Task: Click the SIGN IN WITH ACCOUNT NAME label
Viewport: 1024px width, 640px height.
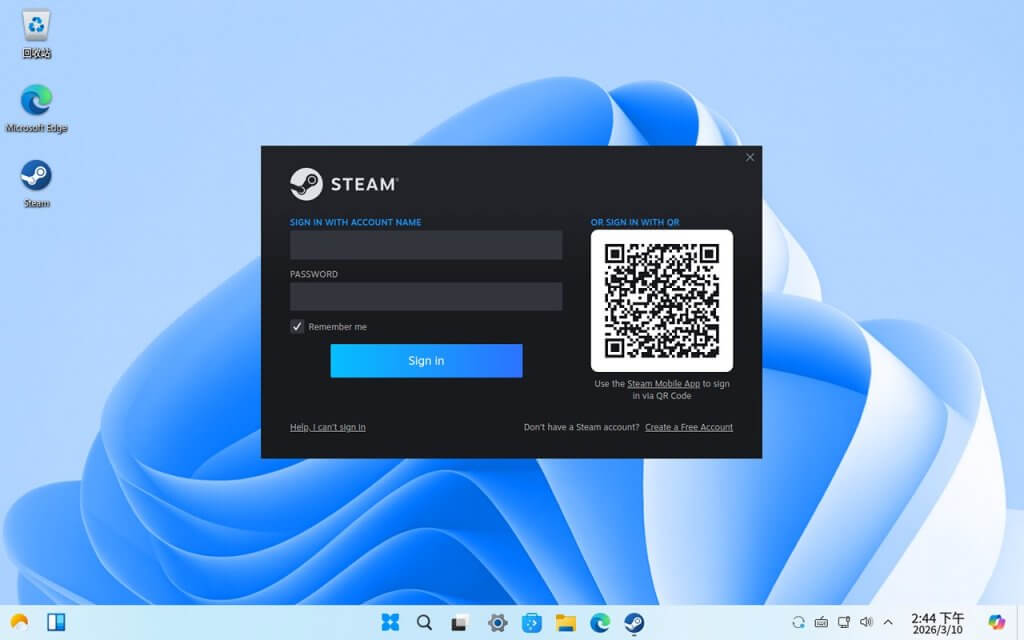Action: [355, 222]
